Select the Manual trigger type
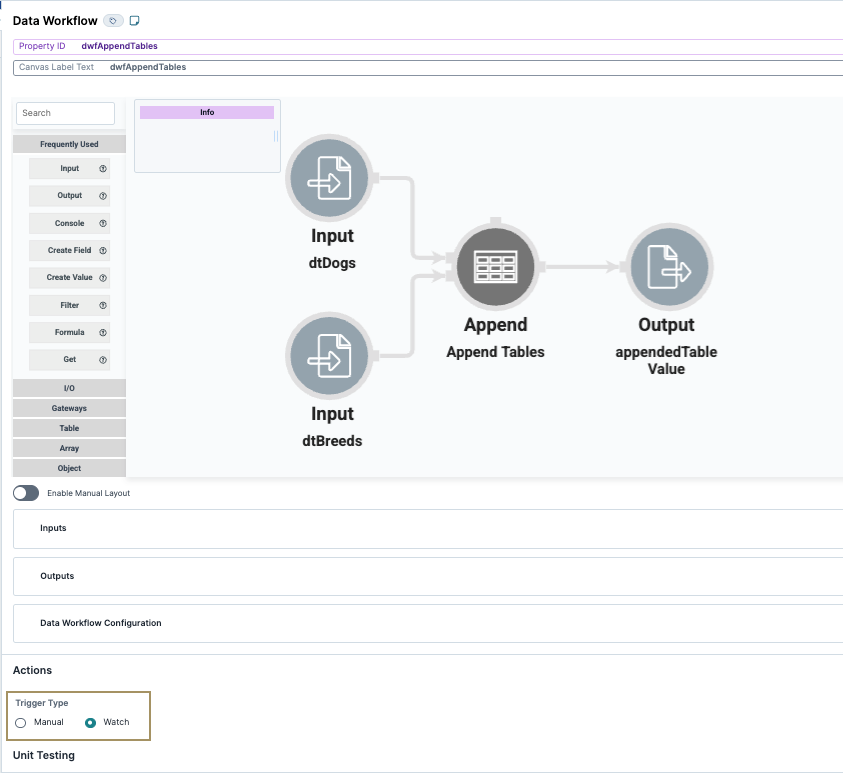Viewport: 843px width, 773px height. [x=20, y=722]
